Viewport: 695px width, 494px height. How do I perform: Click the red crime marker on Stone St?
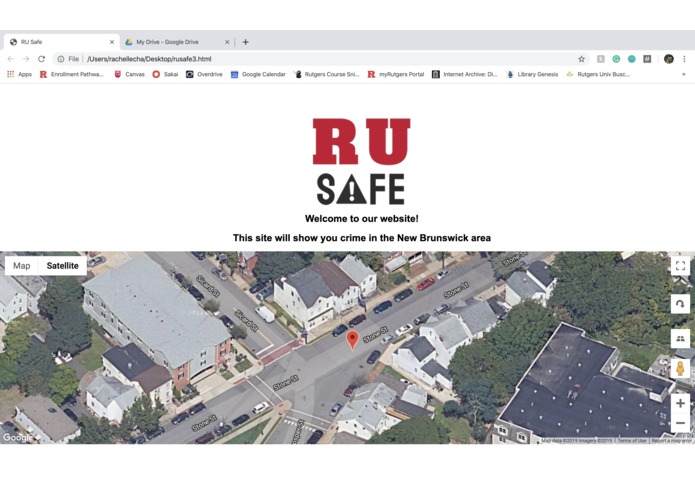(352, 339)
